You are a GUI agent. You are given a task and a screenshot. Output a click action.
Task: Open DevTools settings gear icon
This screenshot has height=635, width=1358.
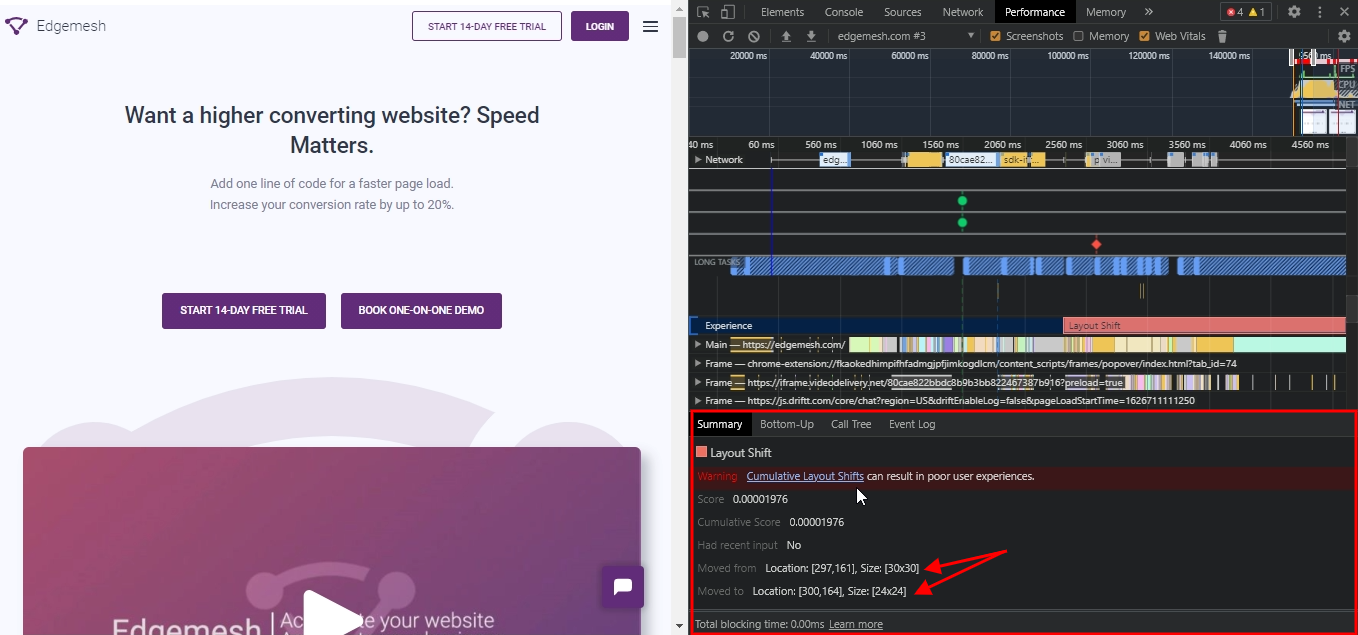(x=1294, y=12)
